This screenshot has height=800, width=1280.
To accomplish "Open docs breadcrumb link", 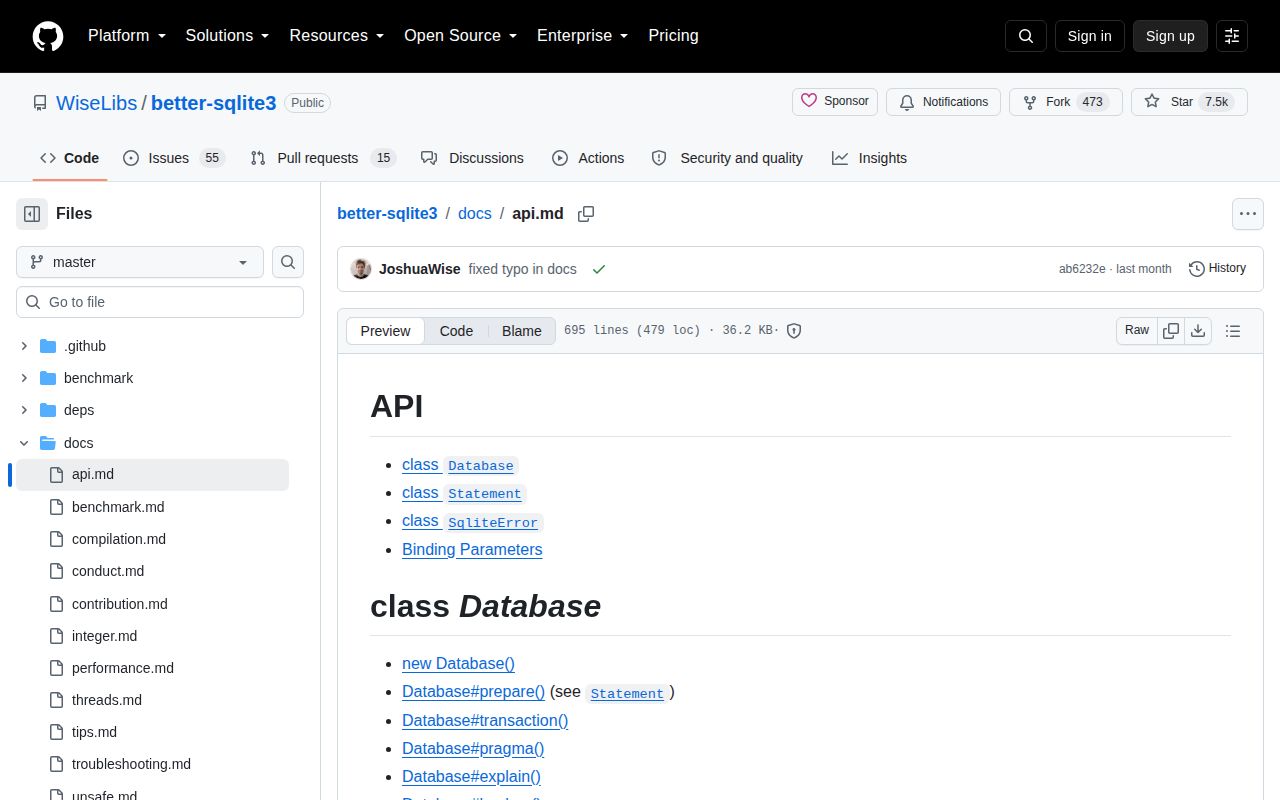I will [475, 213].
